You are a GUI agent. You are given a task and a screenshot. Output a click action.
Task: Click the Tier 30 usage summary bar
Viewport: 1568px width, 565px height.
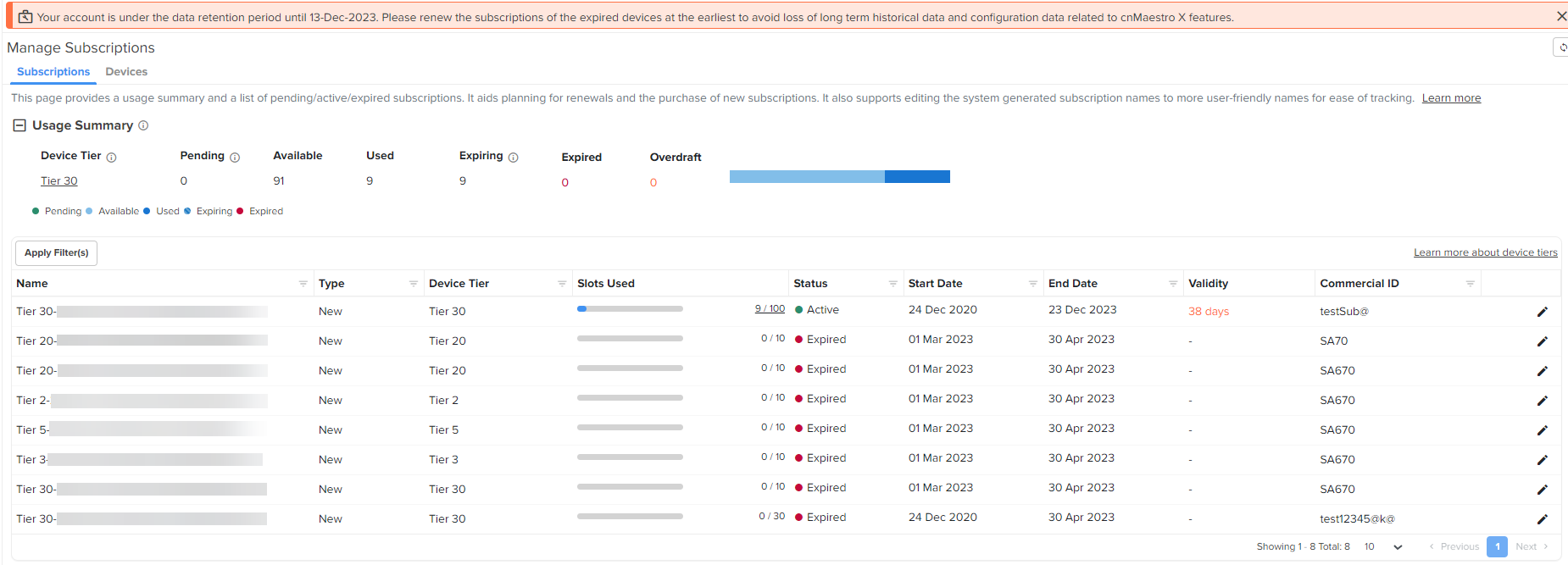click(839, 176)
